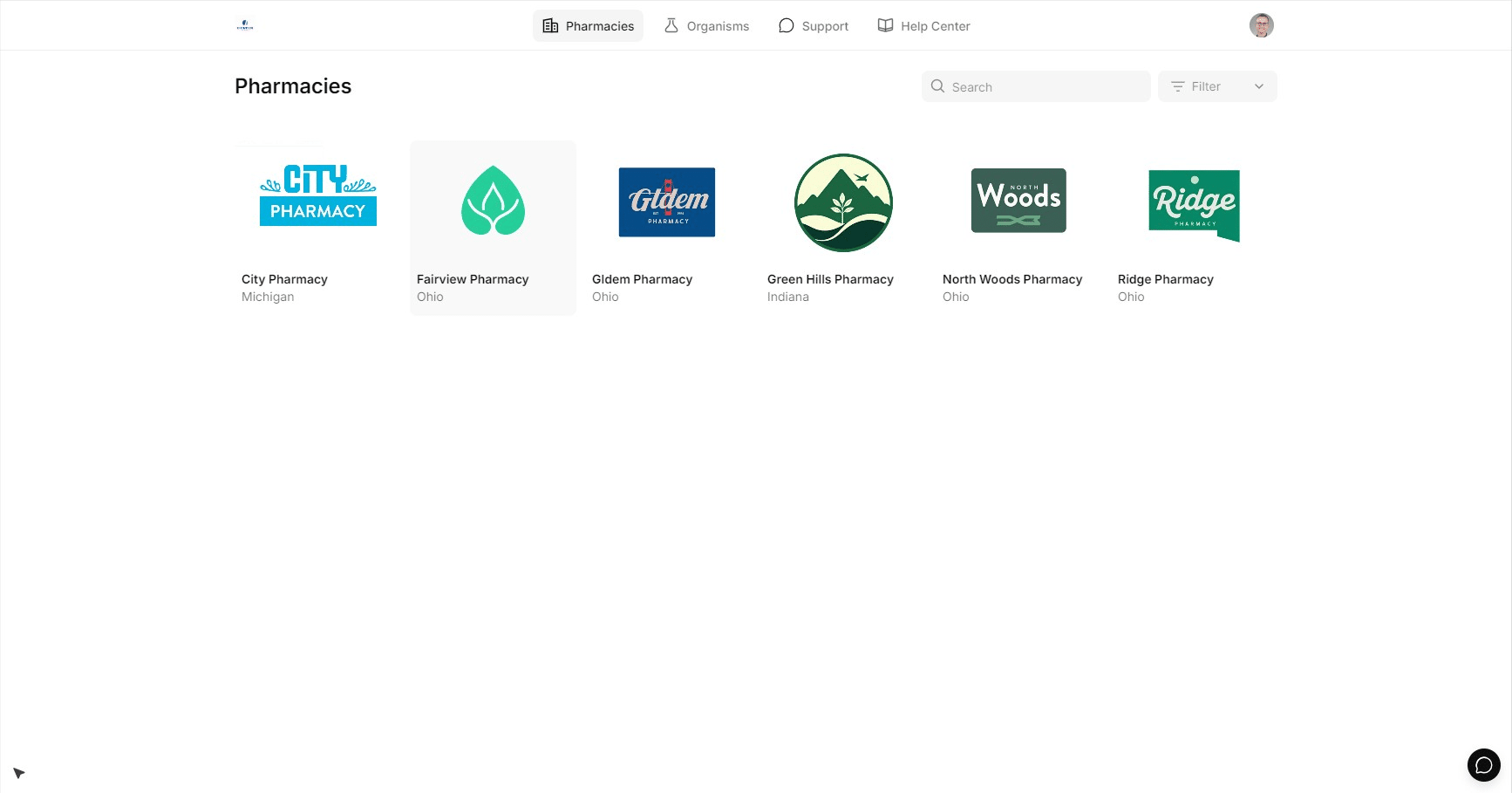This screenshot has width=1512, height=793.
Task: Click the company logo in the header
Action: tap(245, 25)
